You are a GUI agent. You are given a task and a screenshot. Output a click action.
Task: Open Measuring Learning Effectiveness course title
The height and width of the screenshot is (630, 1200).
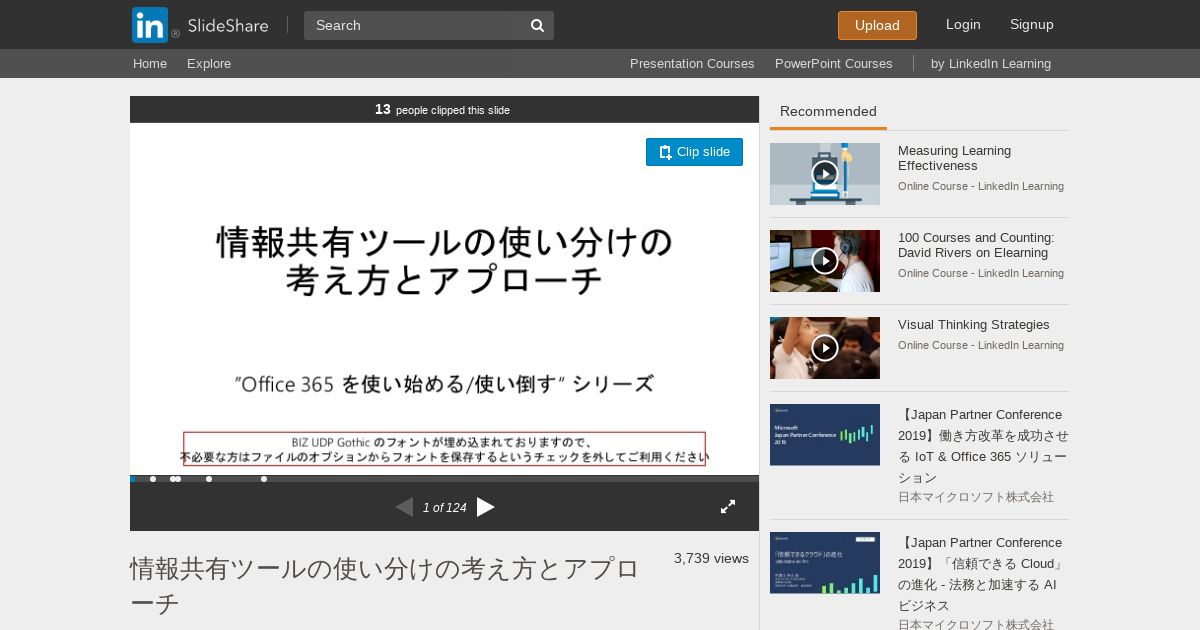954,158
